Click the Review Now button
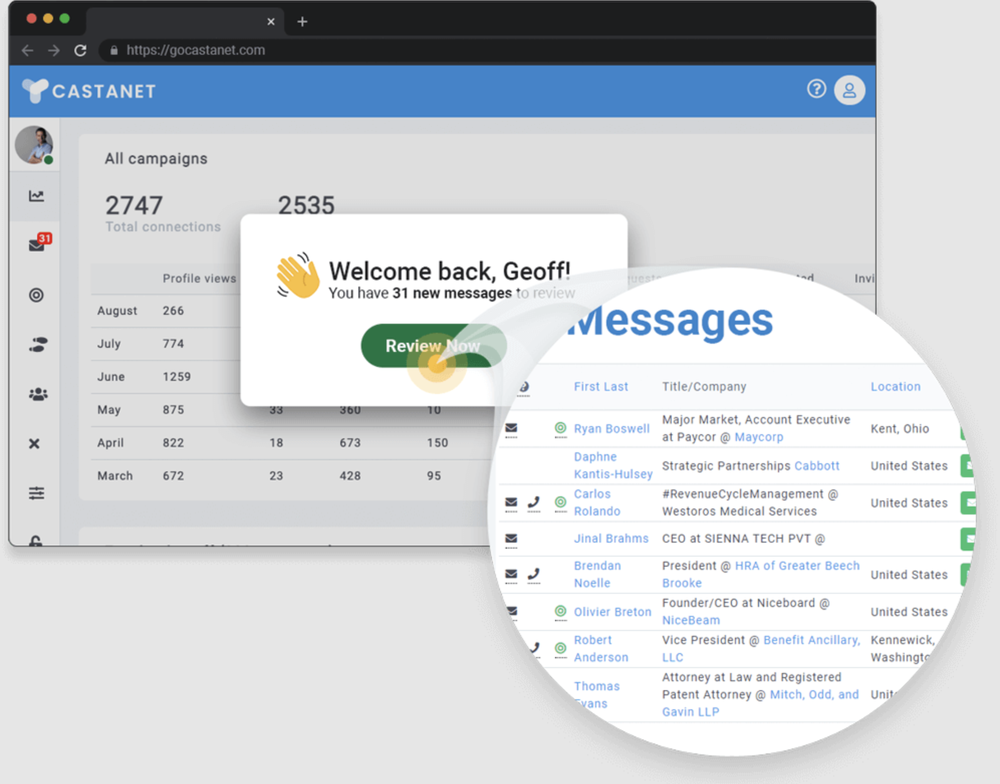The image size is (1000, 784). point(433,346)
